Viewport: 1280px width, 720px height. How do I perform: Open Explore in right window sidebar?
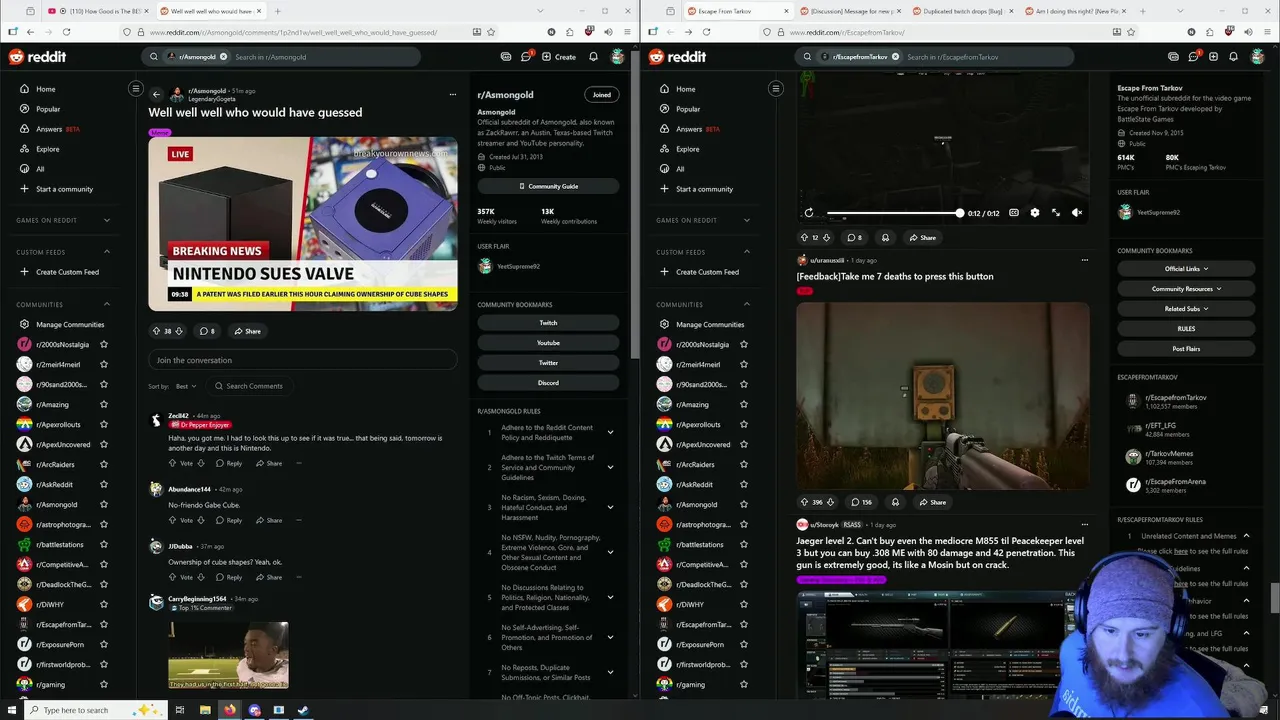688,149
